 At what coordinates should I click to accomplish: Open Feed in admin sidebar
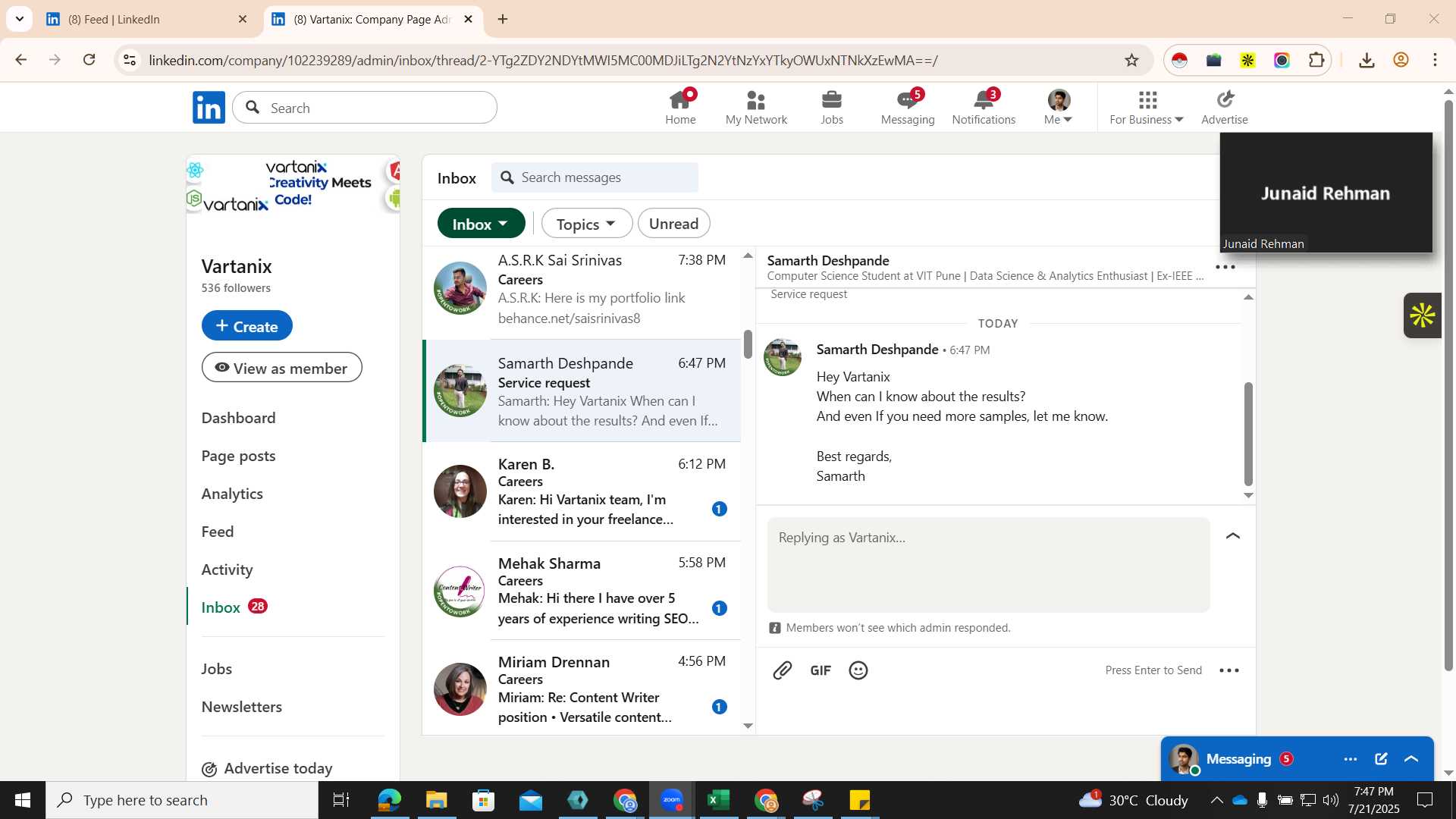click(217, 532)
